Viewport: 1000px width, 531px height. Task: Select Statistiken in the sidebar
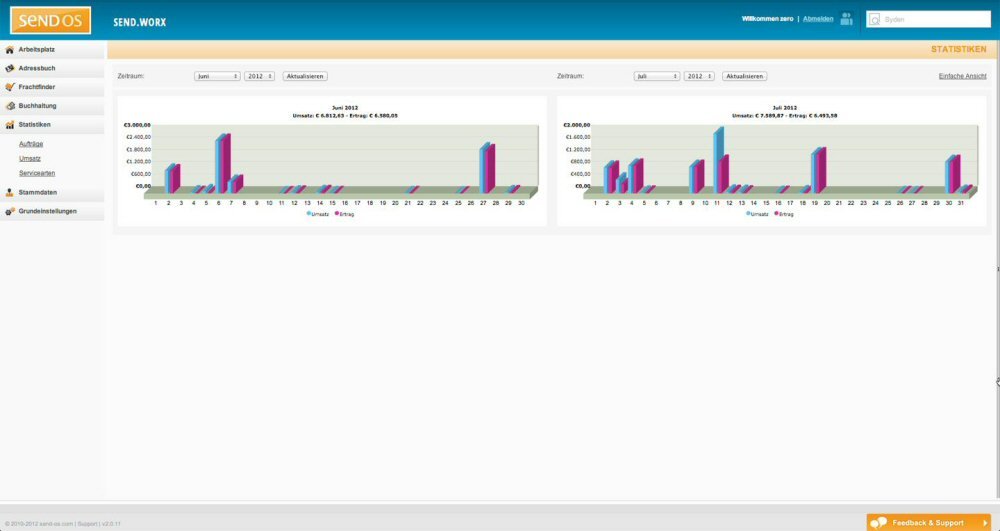click(x=52, y=125)
